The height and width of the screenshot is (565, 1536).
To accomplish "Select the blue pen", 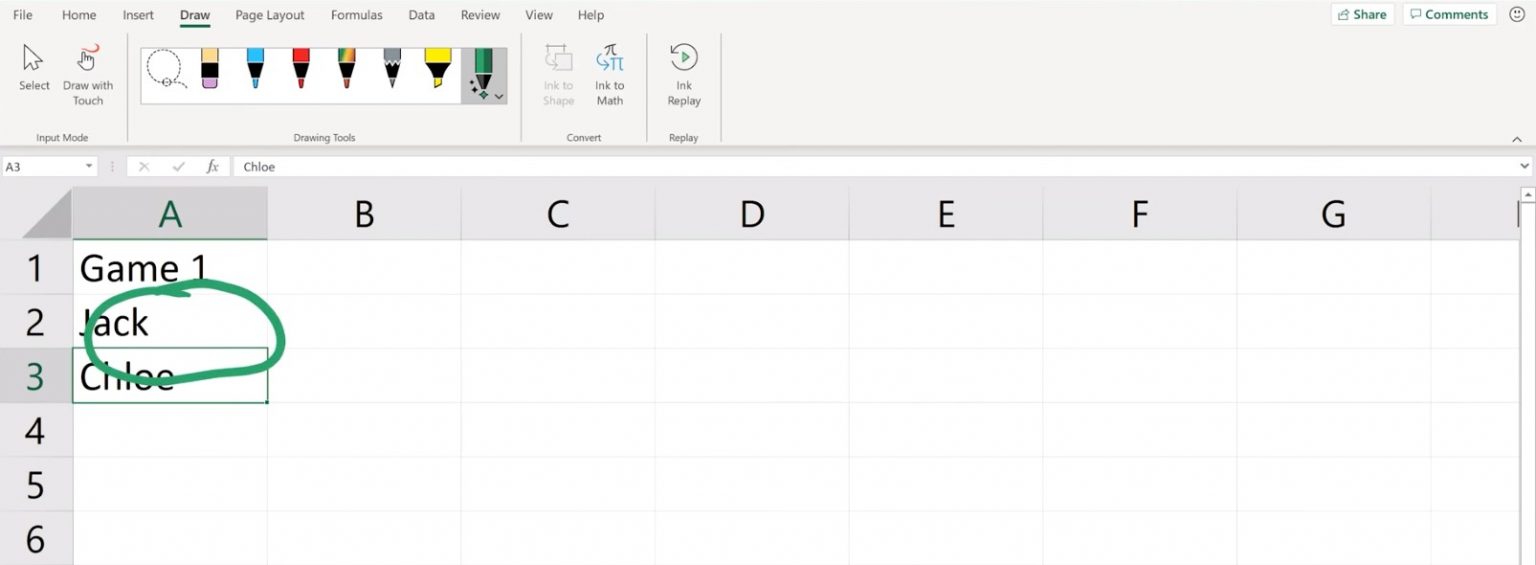I will (255, 70).
